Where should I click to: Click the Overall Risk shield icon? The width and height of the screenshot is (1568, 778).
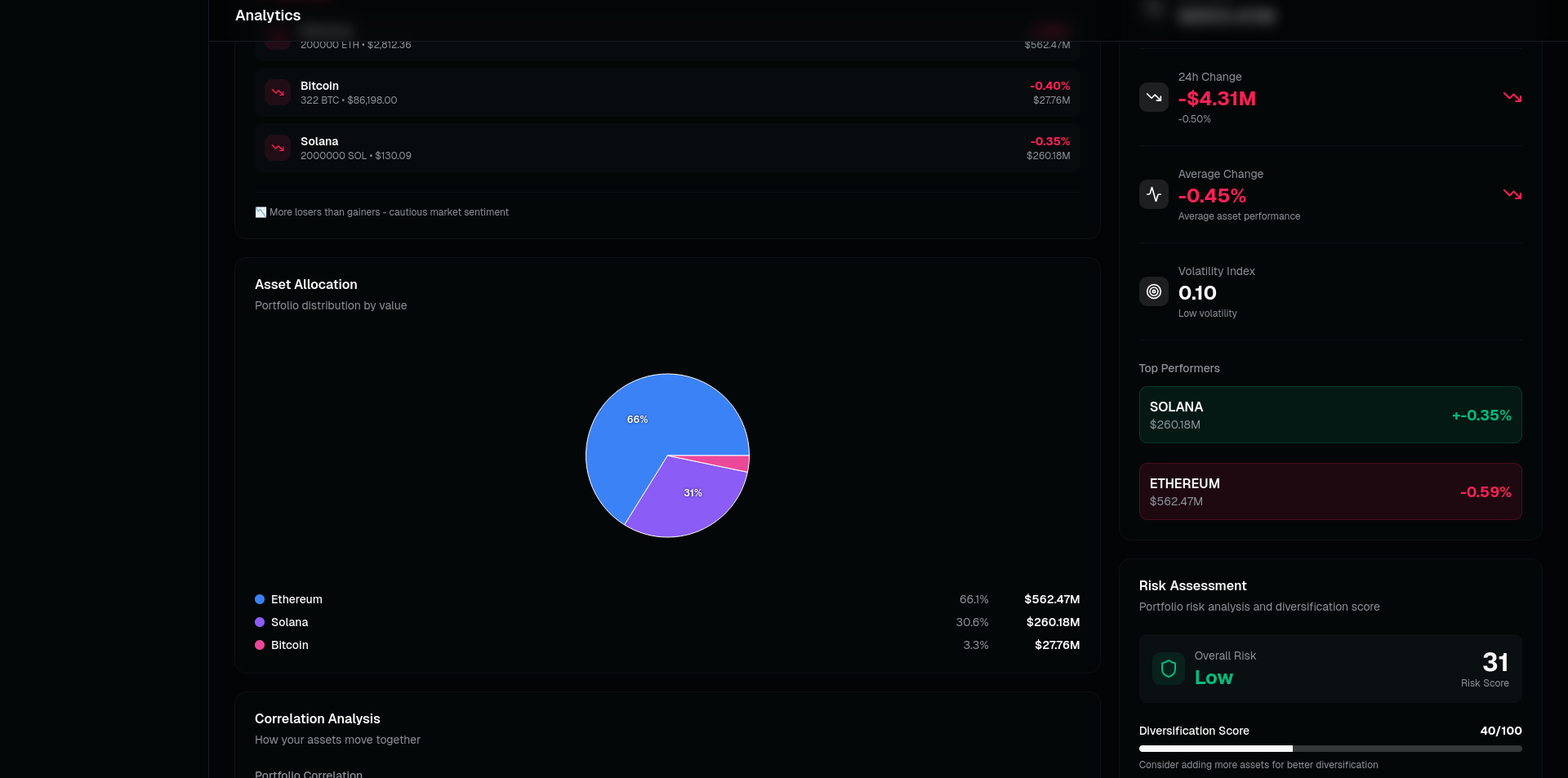click(1167, 668)
